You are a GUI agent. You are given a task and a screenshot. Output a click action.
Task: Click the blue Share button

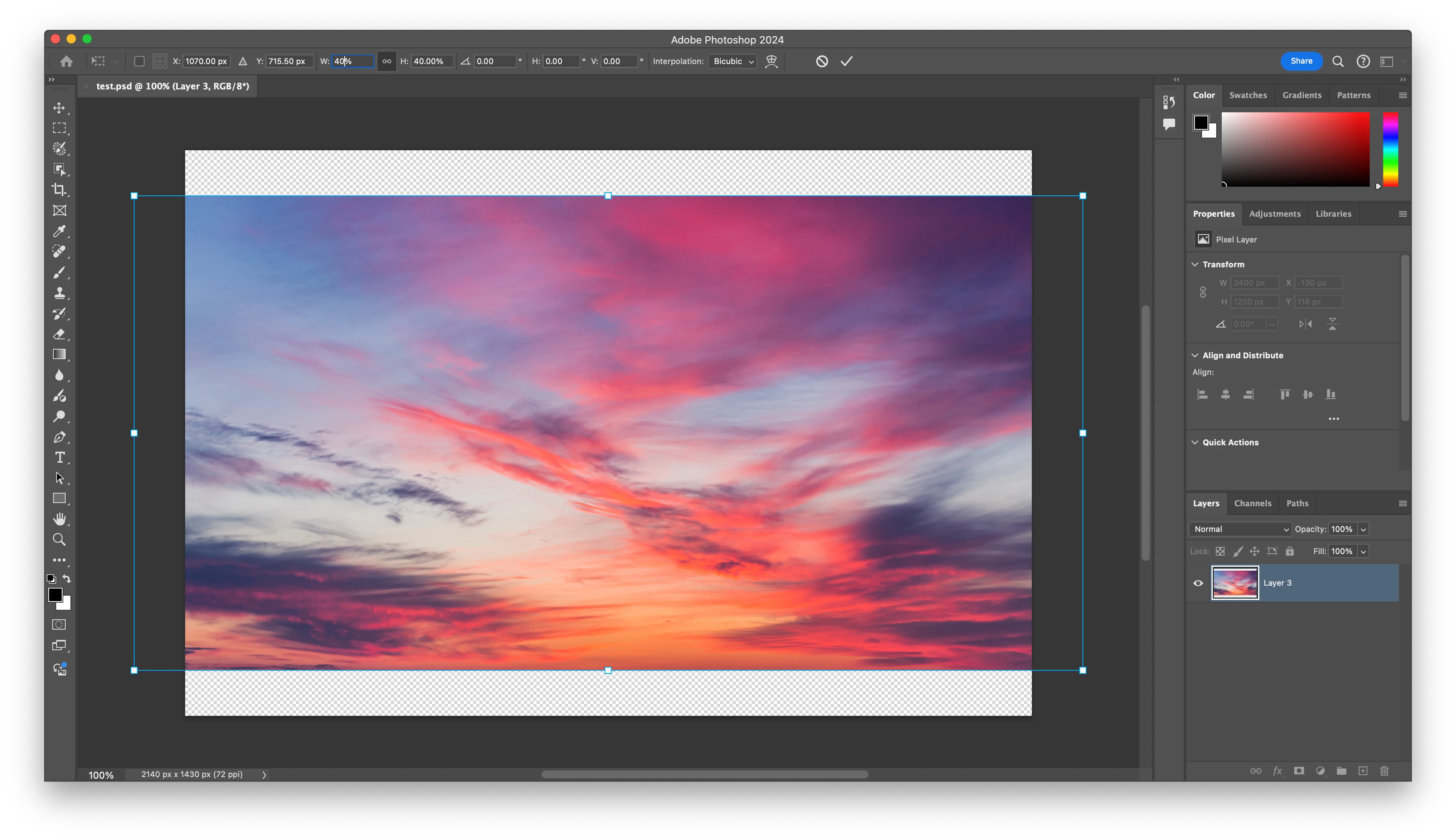[1301, 61]
